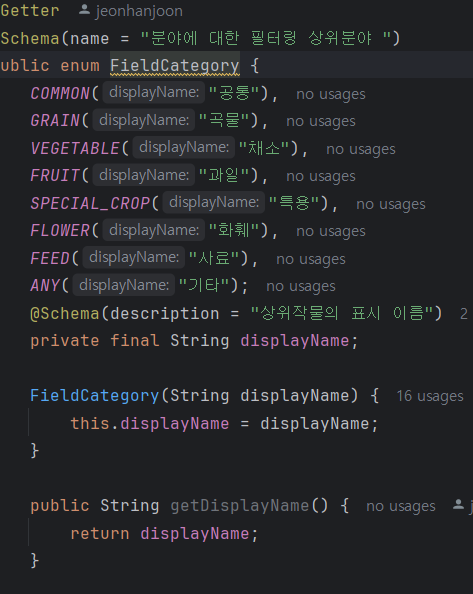Click the string literal "채소"
Screen dimensions: 473x594
pyautogui.click(x=264, y=148)
